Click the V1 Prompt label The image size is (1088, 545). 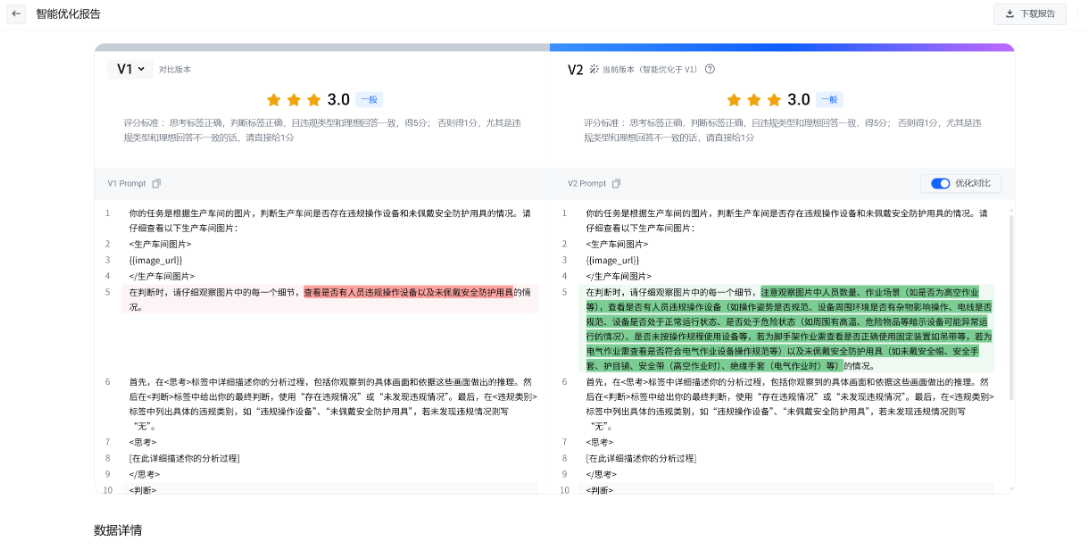pos(127,183)
